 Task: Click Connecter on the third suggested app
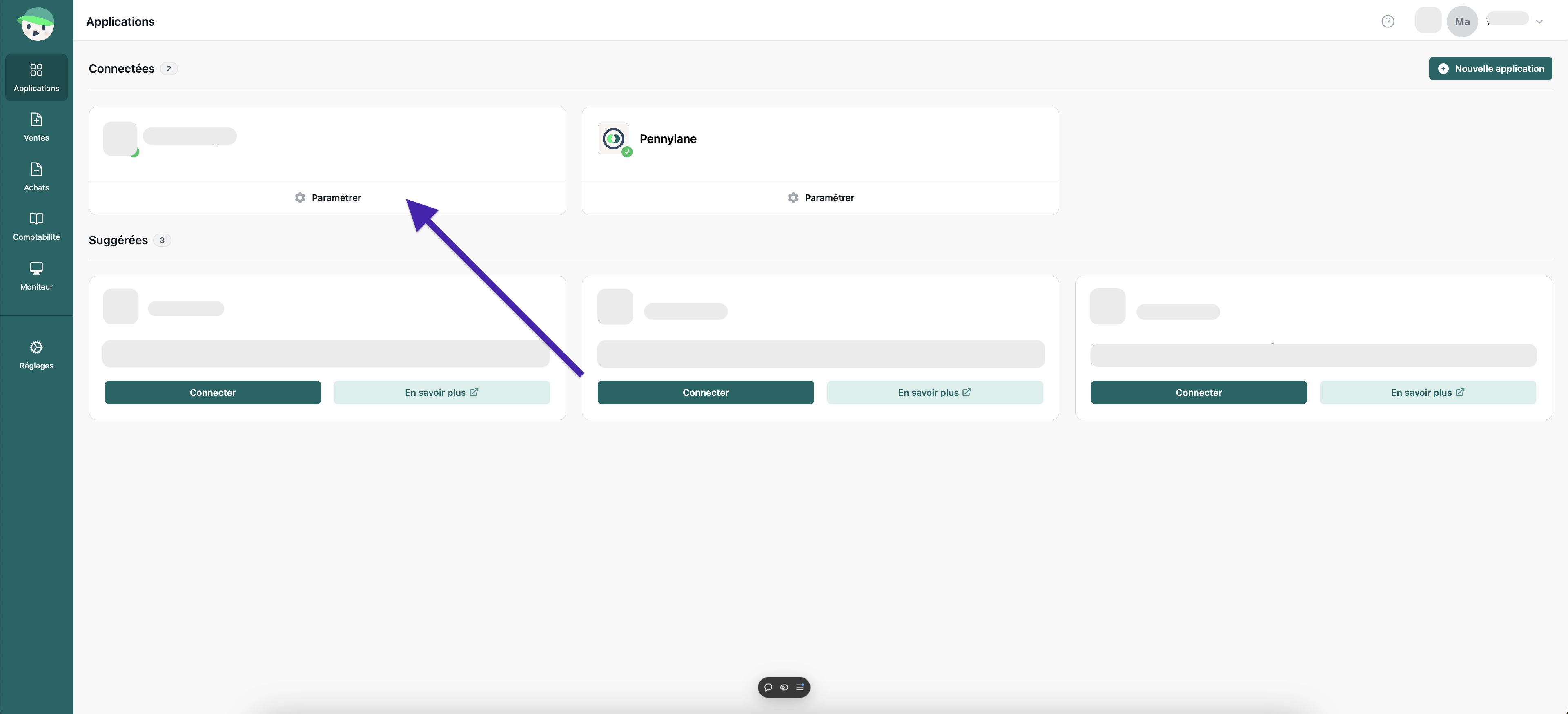point(1198,393)
